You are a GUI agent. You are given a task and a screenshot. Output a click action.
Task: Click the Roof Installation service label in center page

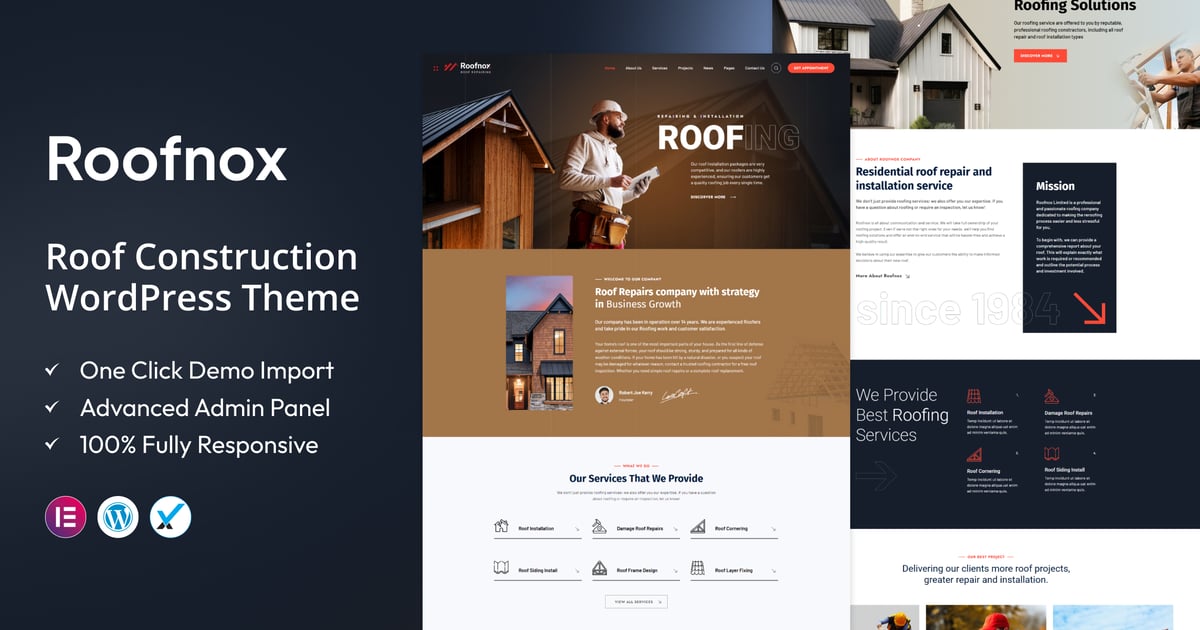pos(536,528)
